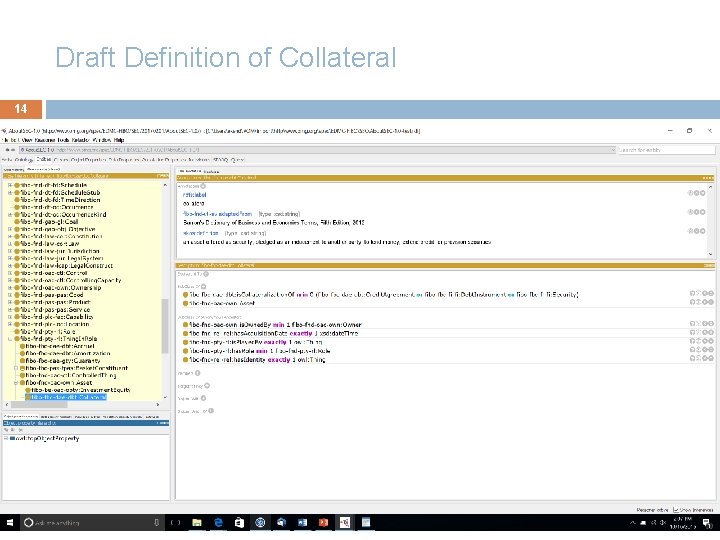Open the Window menu
This screenshot has width=720, height=540.
tap(102, 140)
